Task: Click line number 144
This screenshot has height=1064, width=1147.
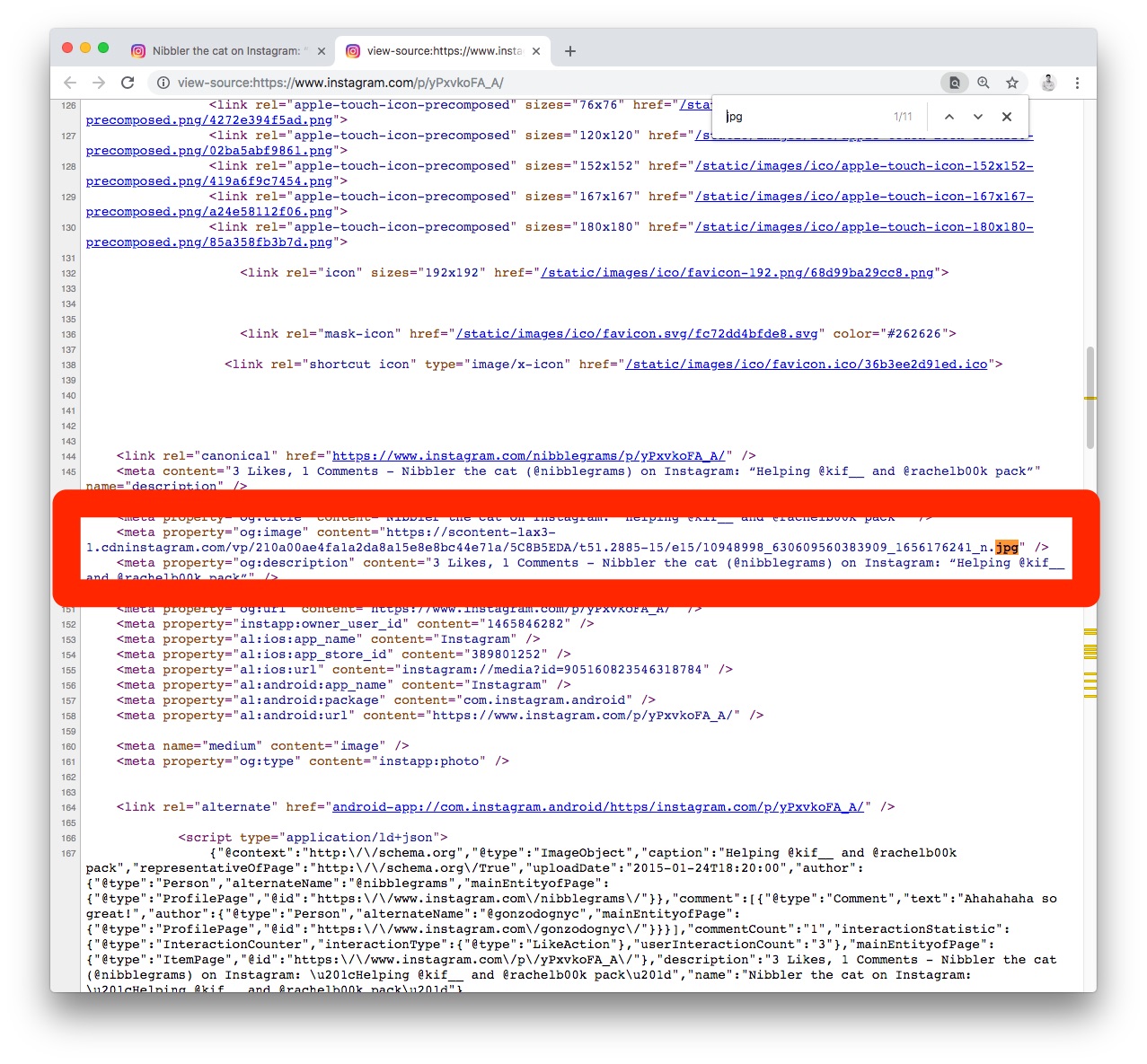Action: (68, 457)
